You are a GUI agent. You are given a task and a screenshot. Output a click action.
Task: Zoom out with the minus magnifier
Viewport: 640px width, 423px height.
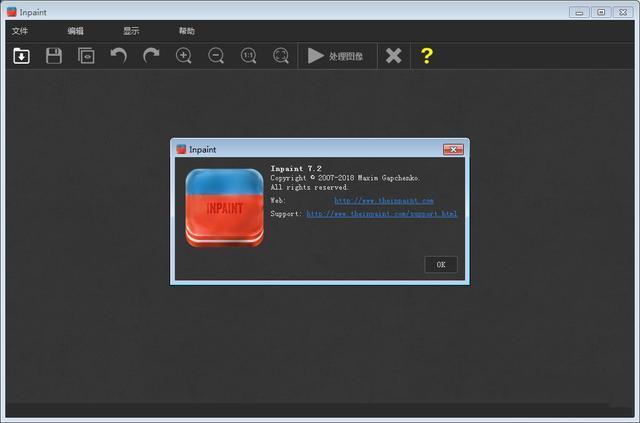(216, 56)
